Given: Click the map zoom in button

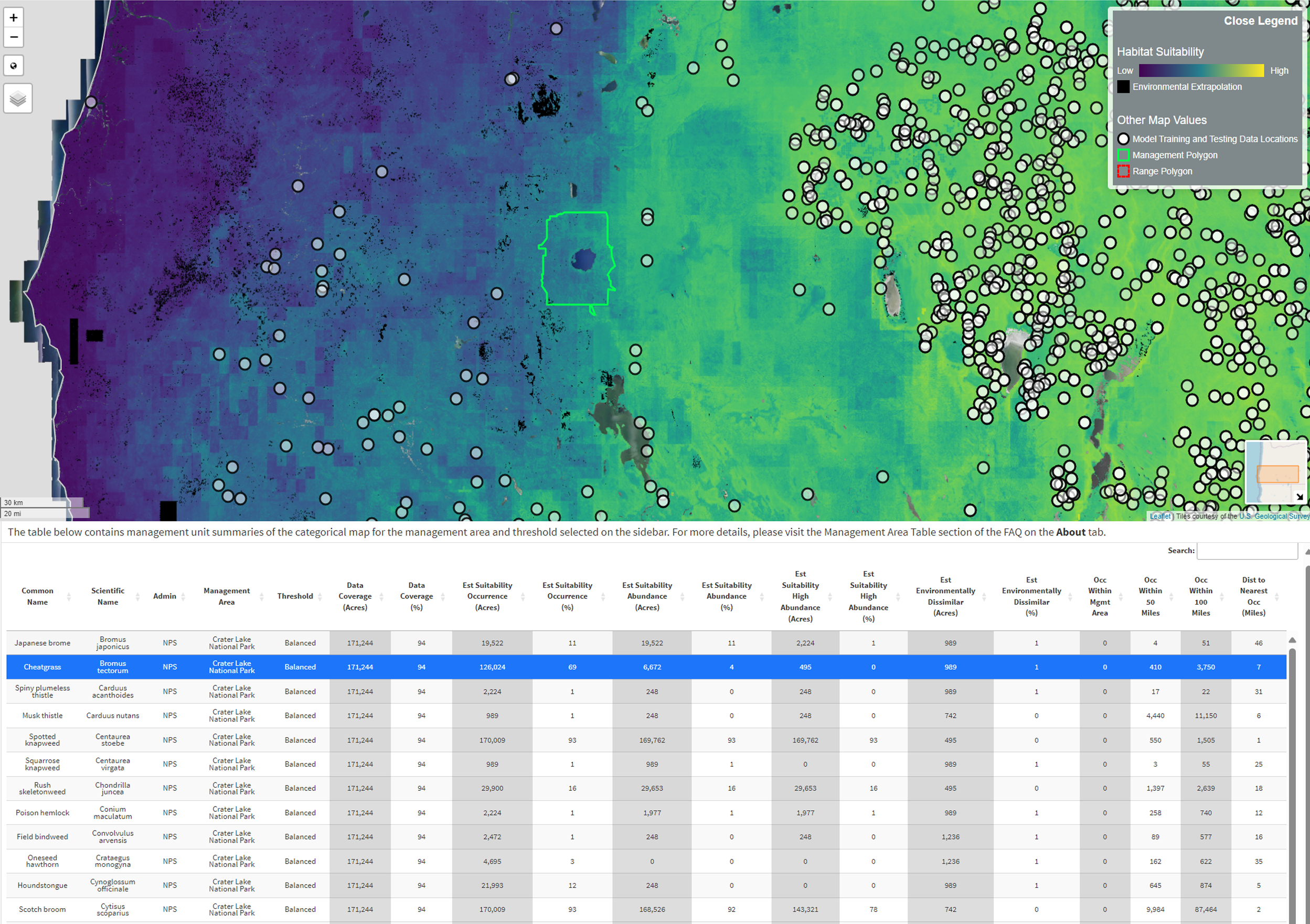Looking at the screenshot, I should (14, 18).
